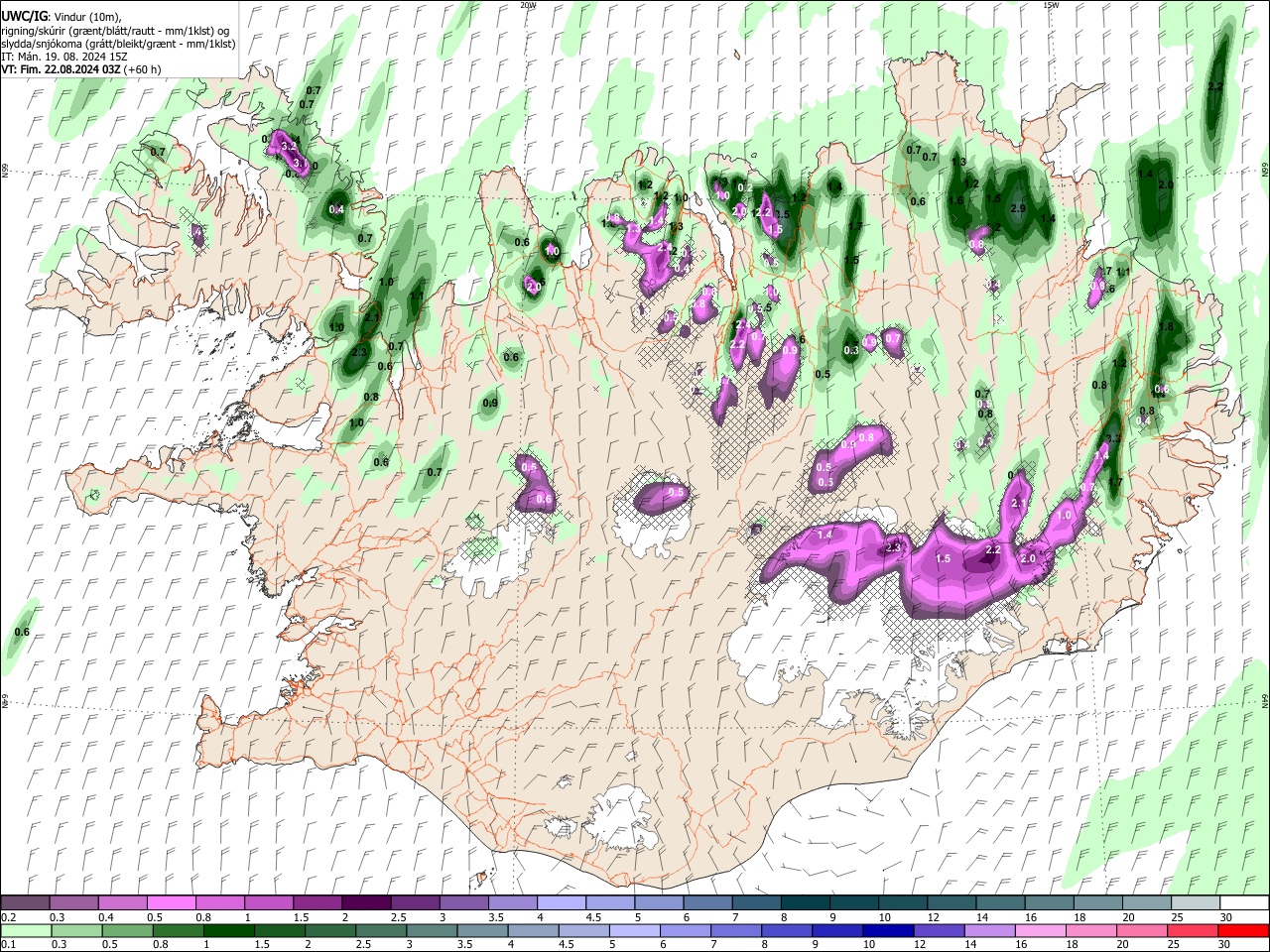This screenshot has width=1270, height=952.
Task: Click the 0.1 label in the rain legend
Action: click(8, 944)
